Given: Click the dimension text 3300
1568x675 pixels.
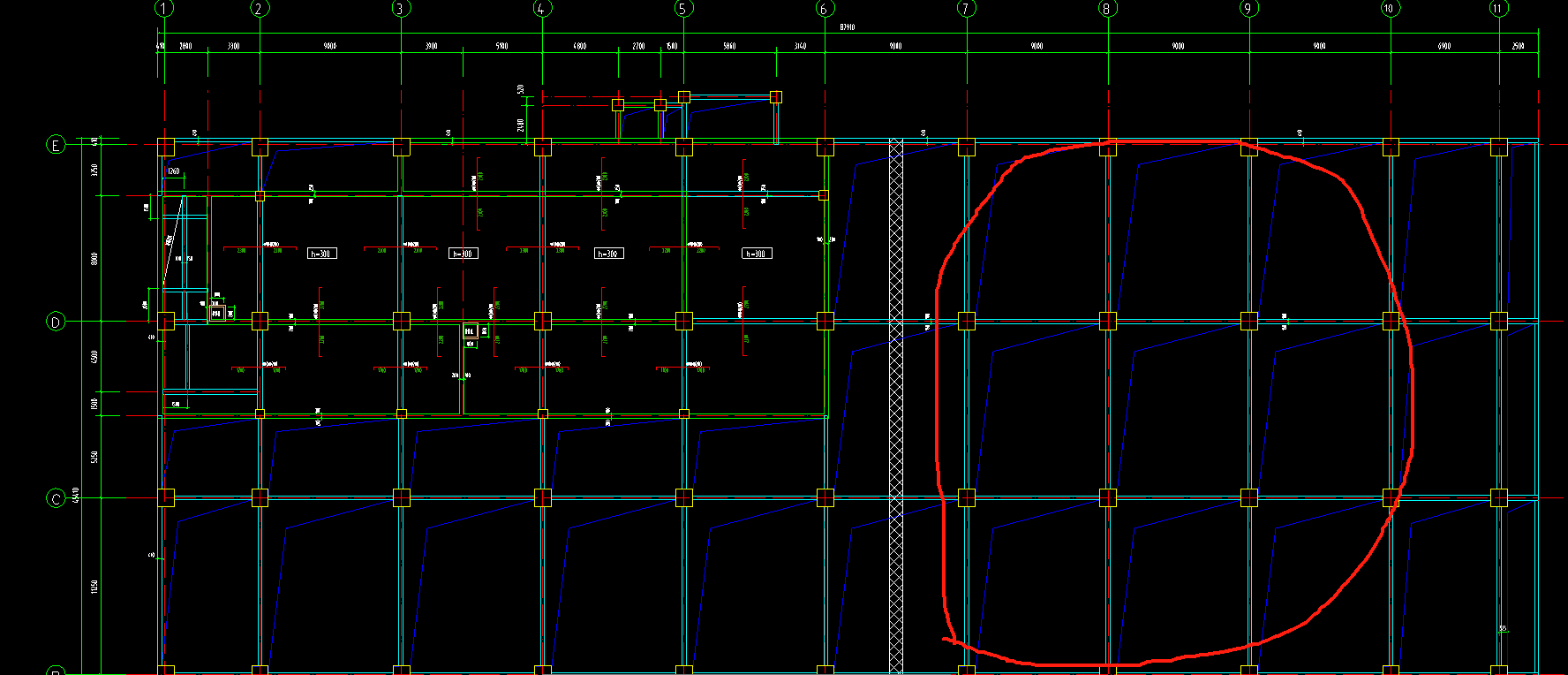Looking at the screenshot, I should (233, 46).
